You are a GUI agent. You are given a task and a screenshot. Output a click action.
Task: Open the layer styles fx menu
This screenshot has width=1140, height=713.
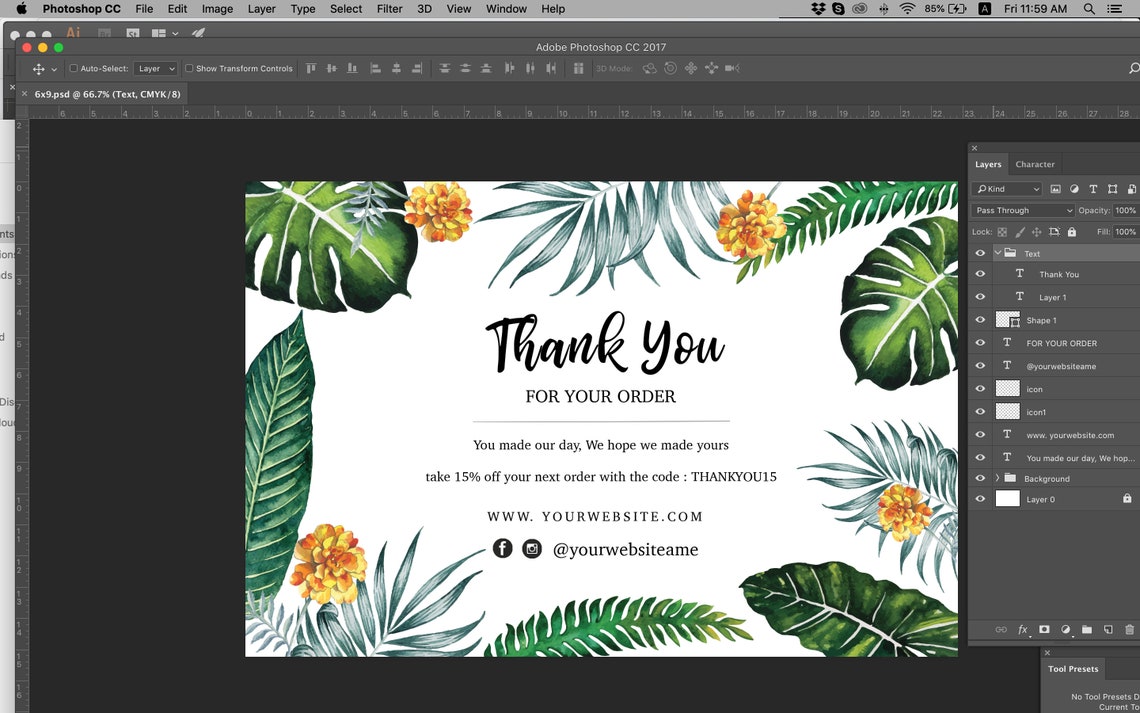[x=1022, y=630]
